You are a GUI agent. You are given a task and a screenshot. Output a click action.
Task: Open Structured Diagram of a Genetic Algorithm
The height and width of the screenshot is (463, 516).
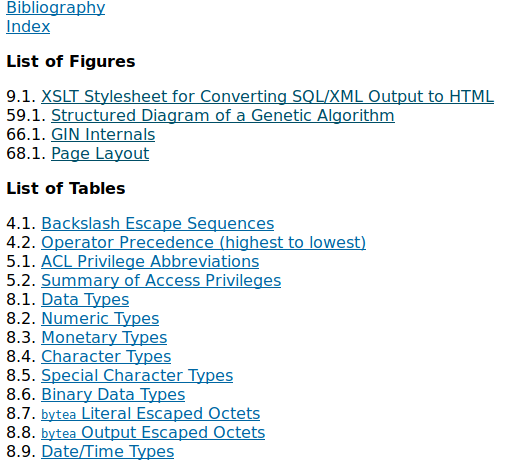(x=223, y=116)
